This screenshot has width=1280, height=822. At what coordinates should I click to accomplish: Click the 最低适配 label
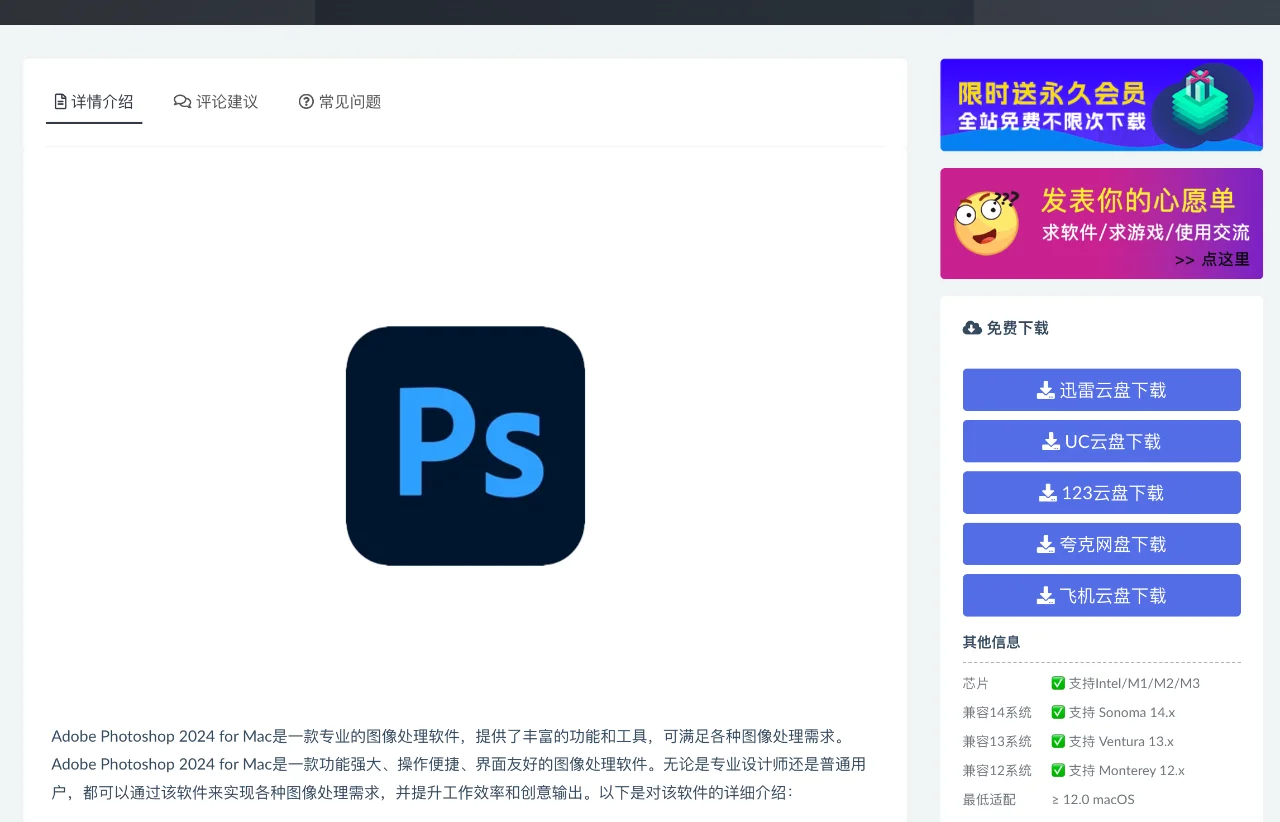point(989,799)
